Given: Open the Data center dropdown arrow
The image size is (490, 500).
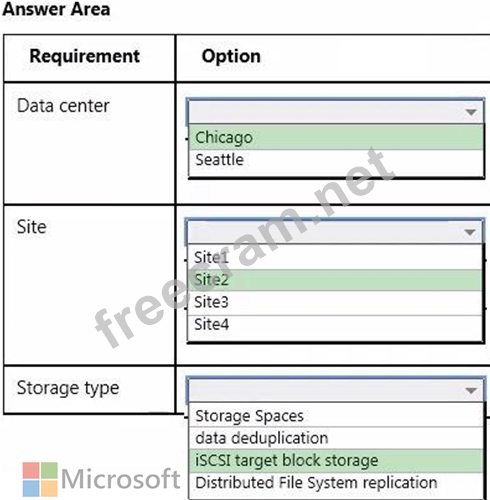Looking at the screenshot, I should pos(471,112).
